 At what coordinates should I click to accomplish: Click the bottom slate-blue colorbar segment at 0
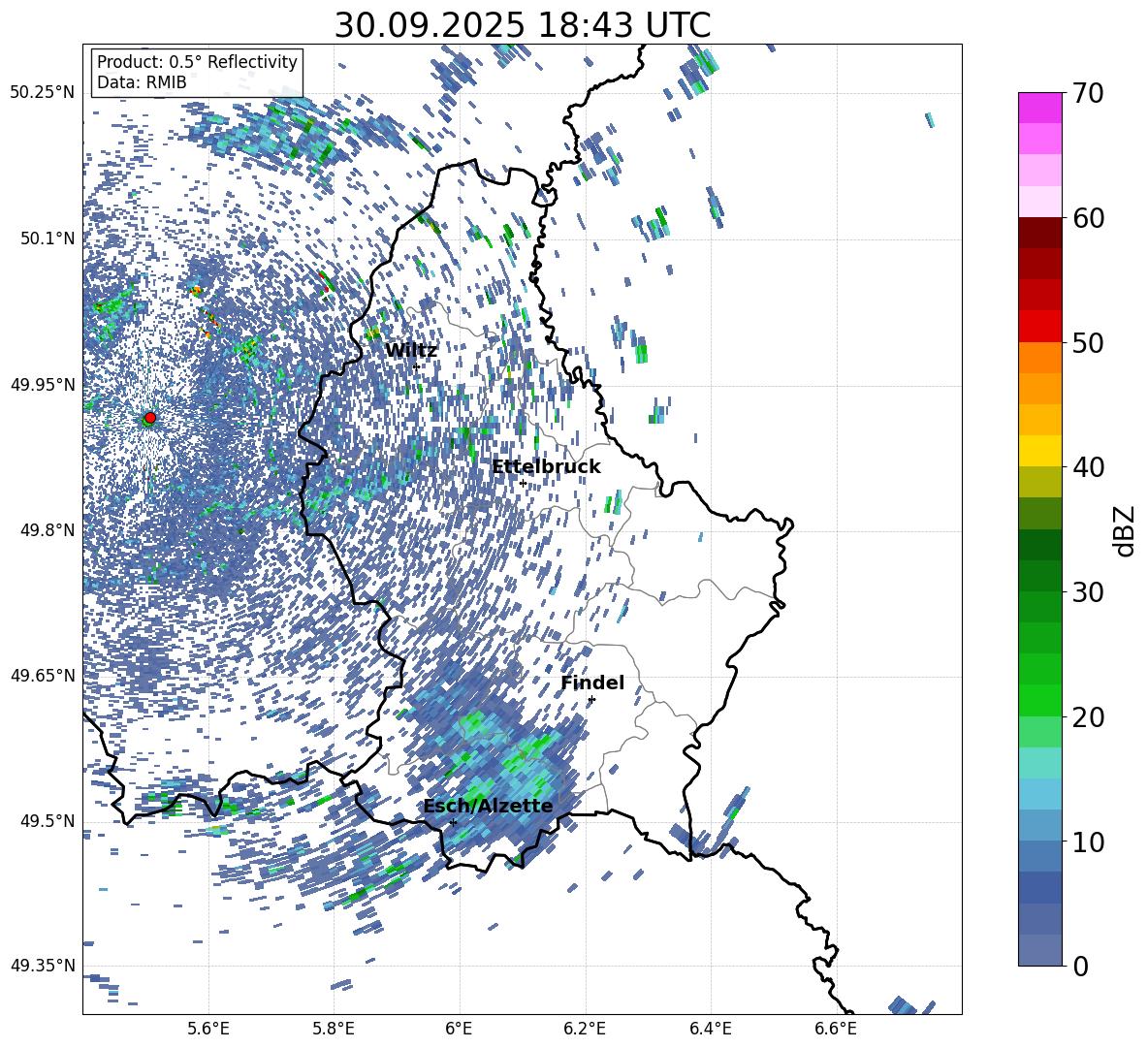pos(1039,950)
